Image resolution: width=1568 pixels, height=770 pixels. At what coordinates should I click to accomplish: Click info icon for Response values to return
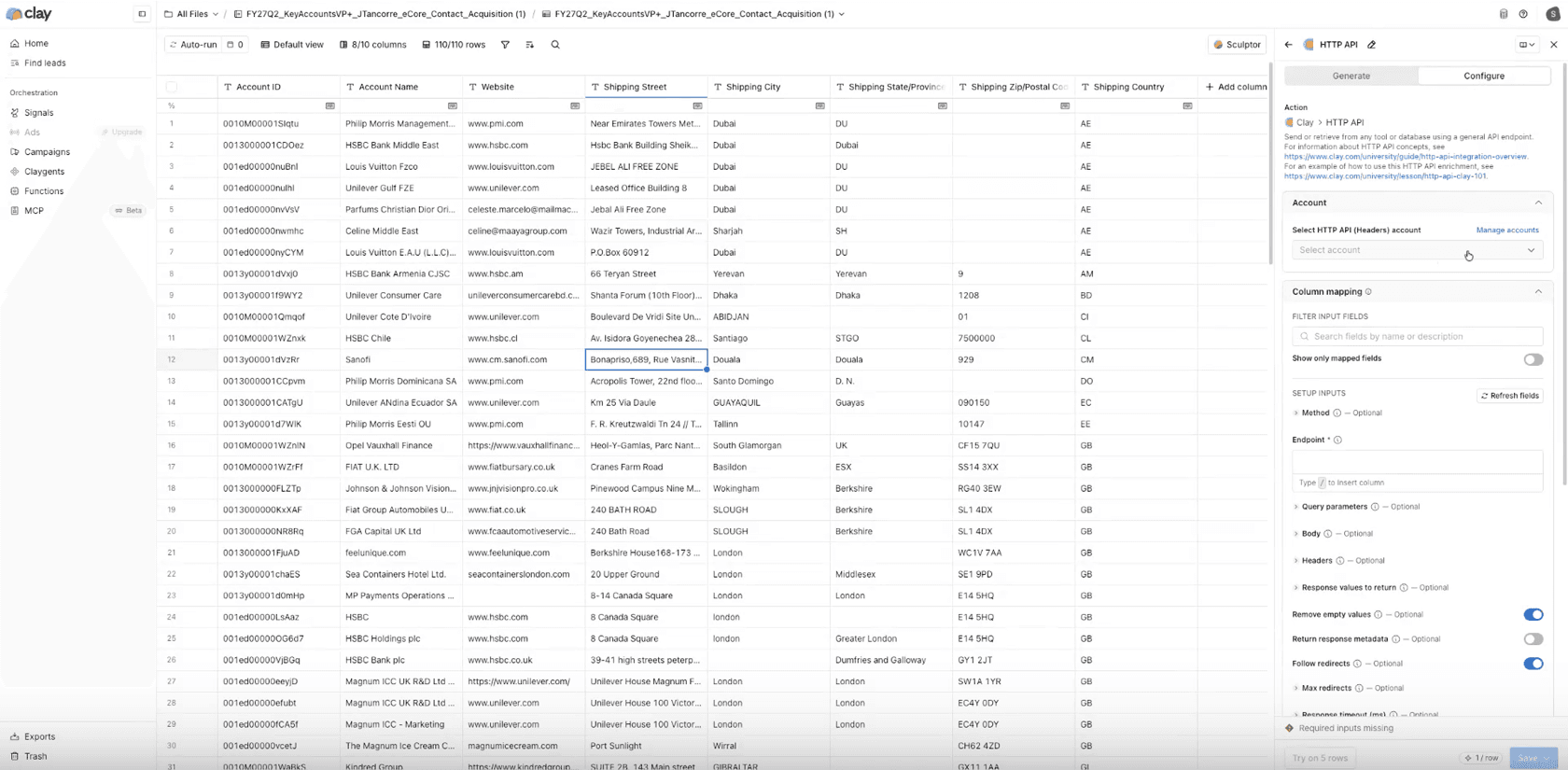[1404, 588]
